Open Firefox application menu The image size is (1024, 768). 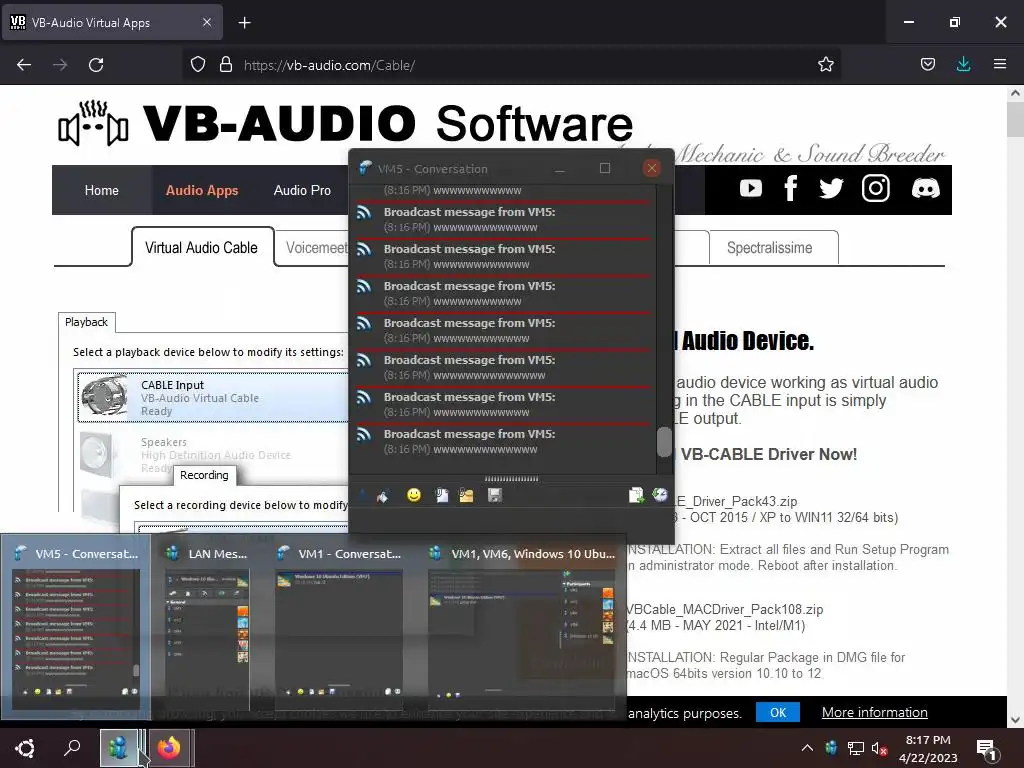click(x=1000, y=64)
